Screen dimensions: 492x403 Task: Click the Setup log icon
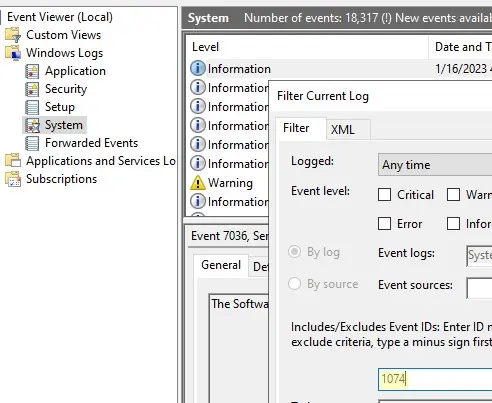tap(32, 107)
